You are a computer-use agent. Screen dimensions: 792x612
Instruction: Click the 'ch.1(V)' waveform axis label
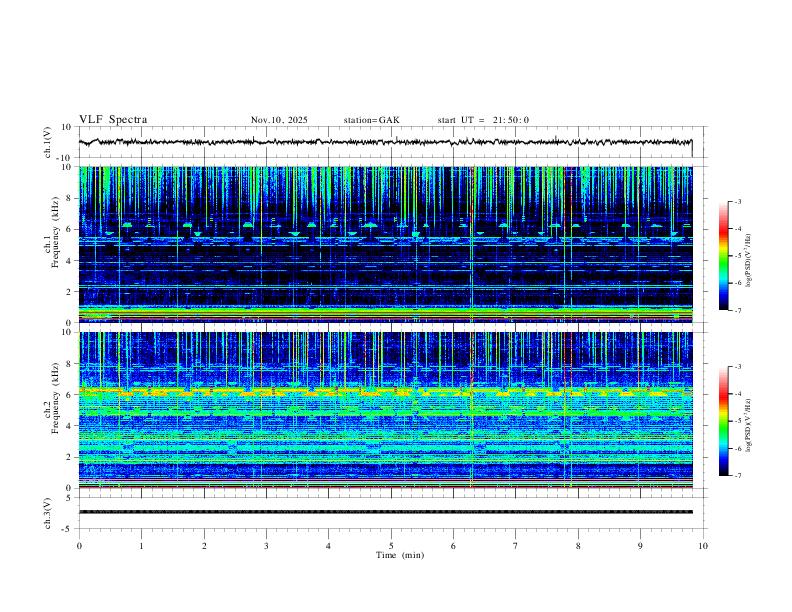(x=48, y=142)
